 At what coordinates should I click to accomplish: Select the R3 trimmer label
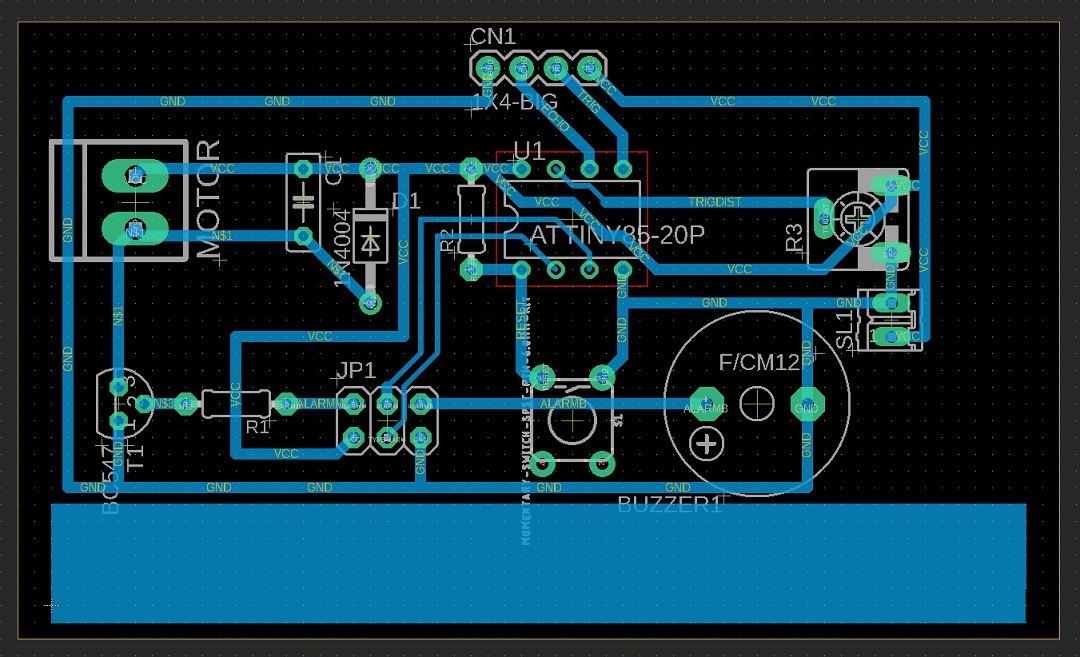794,238
